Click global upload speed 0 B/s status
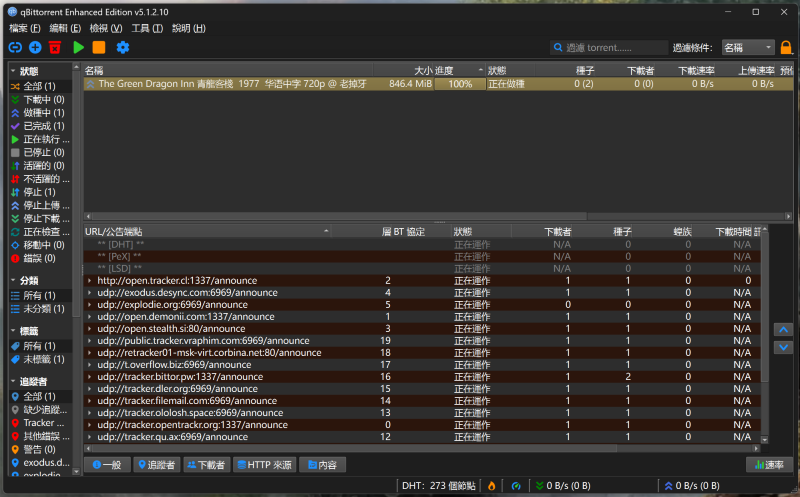The height and width of the screenshot is (497, 800). click(691, 486)
